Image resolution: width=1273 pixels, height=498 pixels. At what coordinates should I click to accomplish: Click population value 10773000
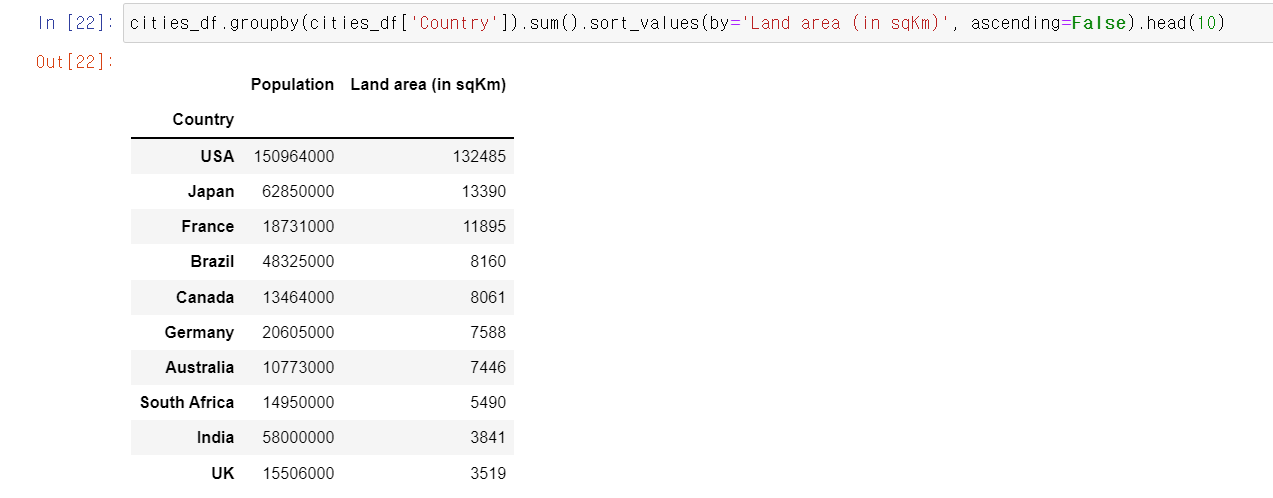point(298,368)
